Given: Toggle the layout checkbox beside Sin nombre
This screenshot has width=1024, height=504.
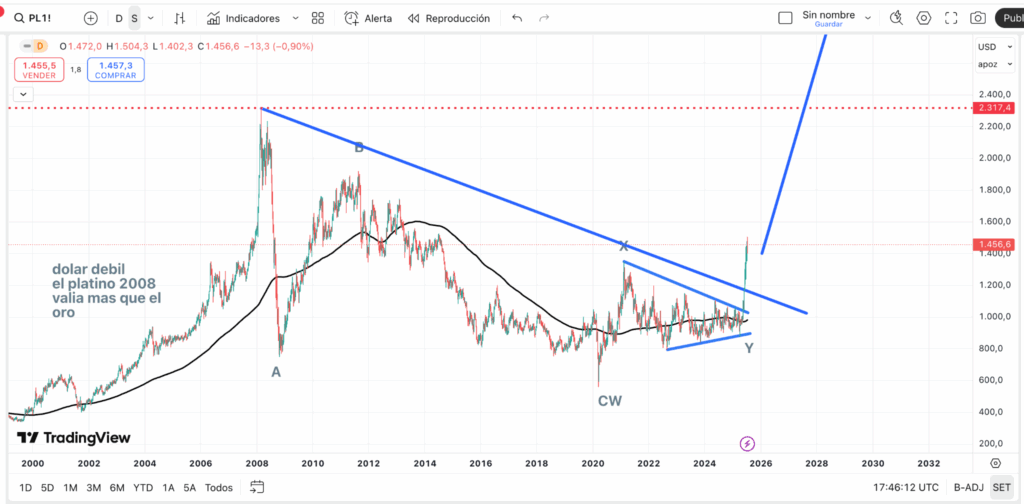Looking at the screenshot, I should [x=785, y=18].
